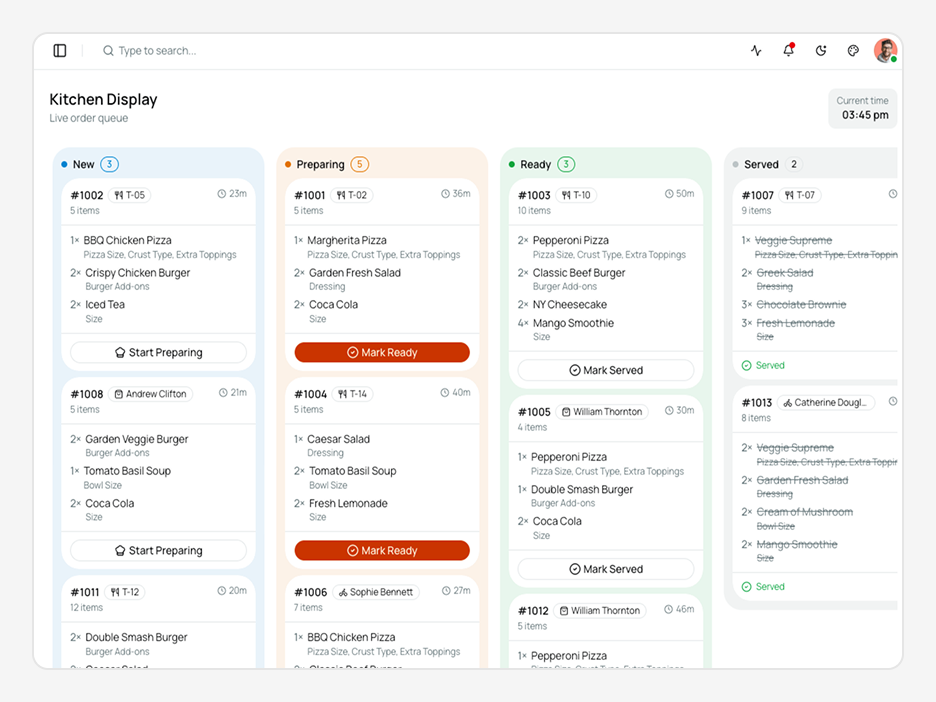Start preparing order #1002
This screenshot has width=936, height=702.
(x=158, y=352)
